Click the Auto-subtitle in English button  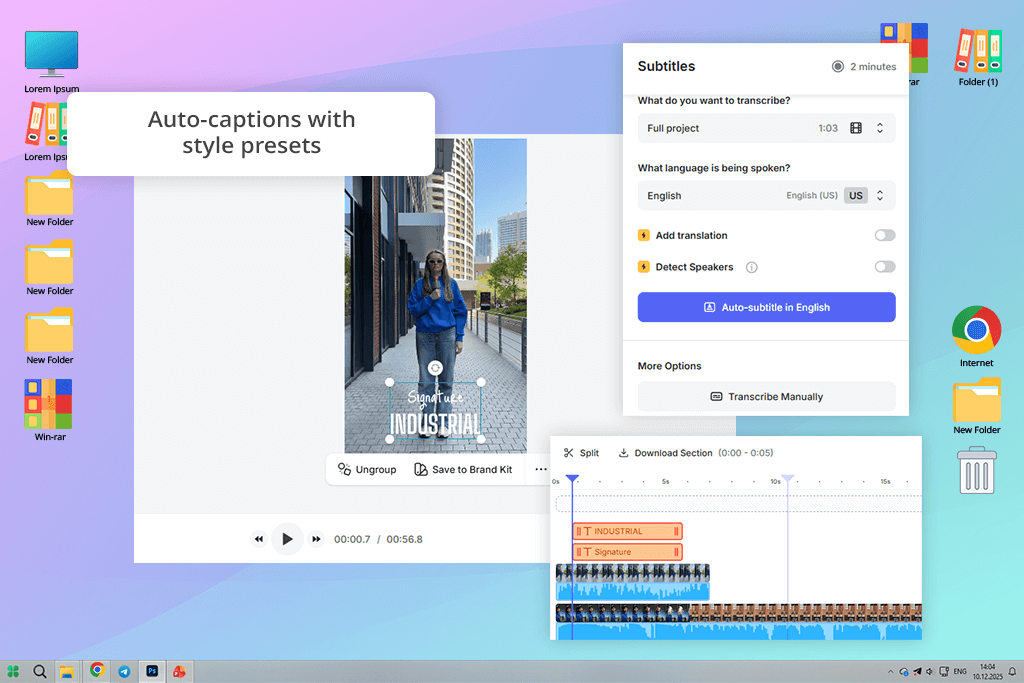pyautogui.click(x=766, y=307)
